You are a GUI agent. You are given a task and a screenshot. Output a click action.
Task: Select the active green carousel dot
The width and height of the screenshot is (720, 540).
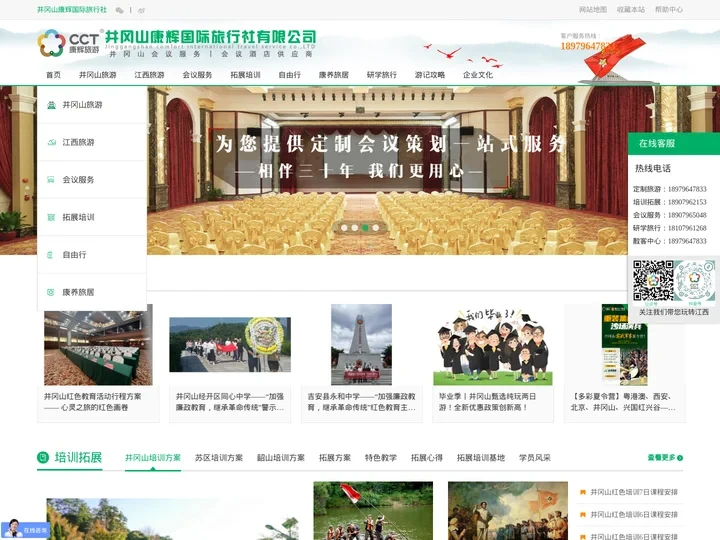(x=365, y=228)
